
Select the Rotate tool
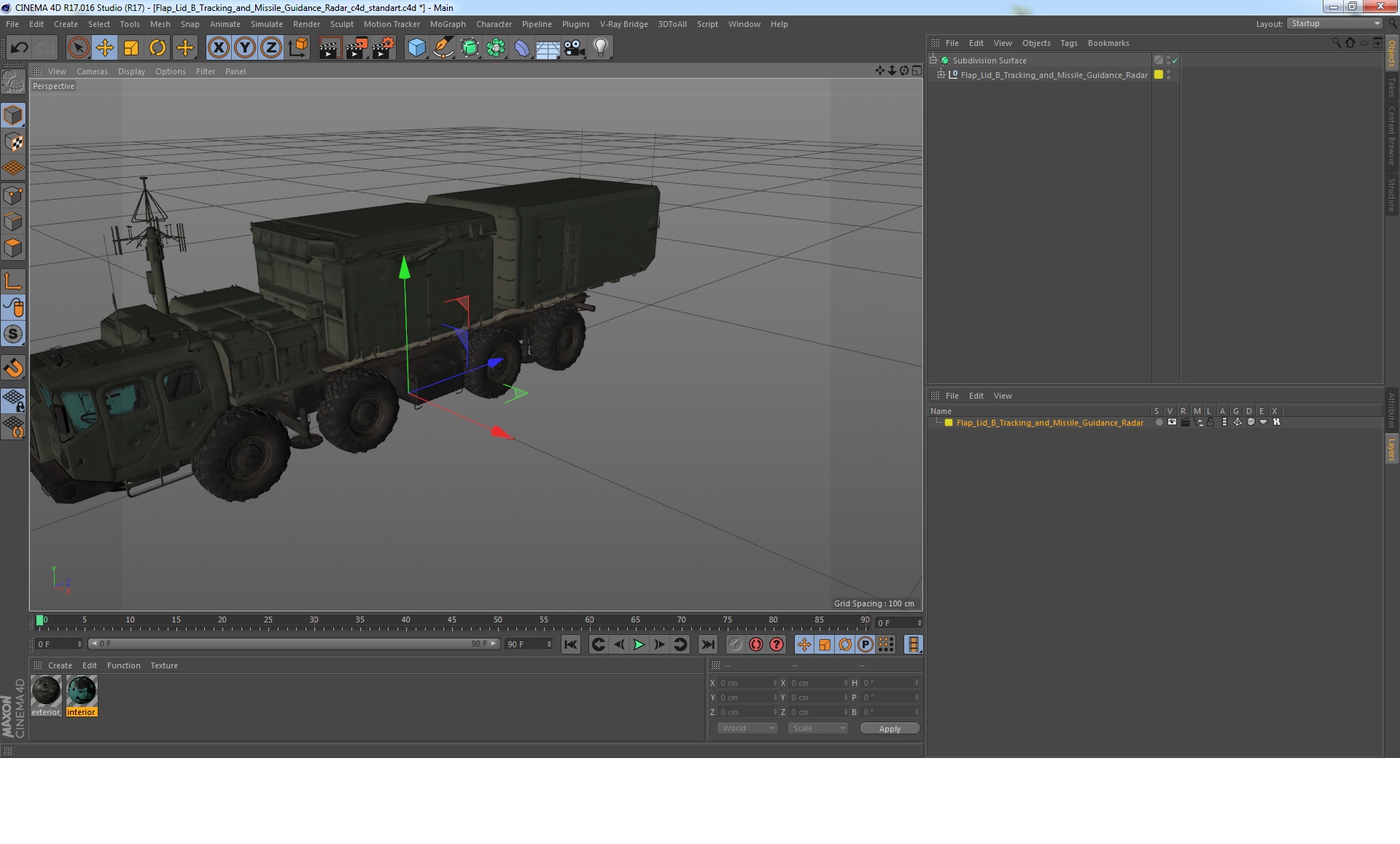157,48
